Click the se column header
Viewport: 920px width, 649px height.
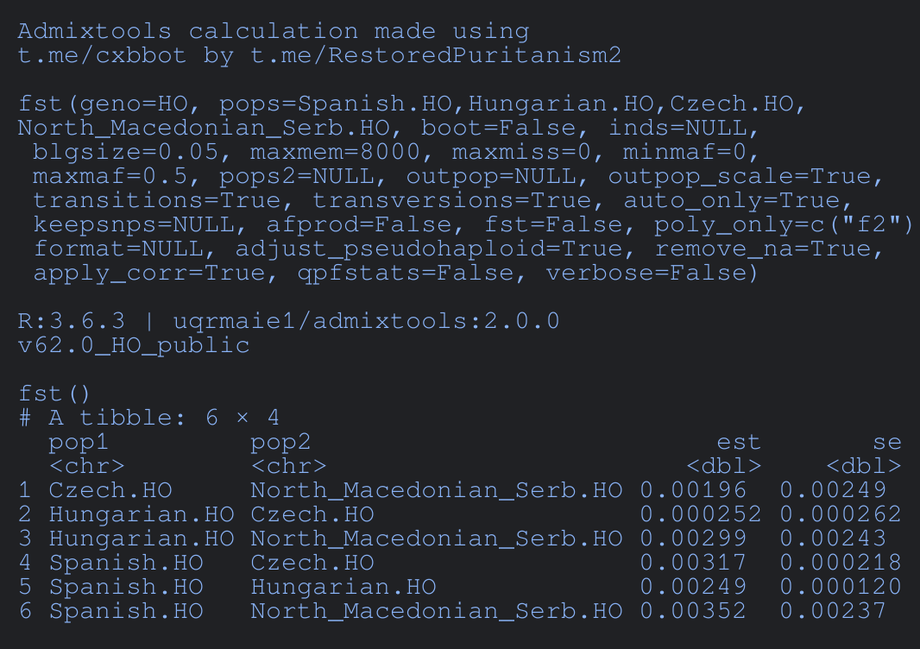pos(886,442)
